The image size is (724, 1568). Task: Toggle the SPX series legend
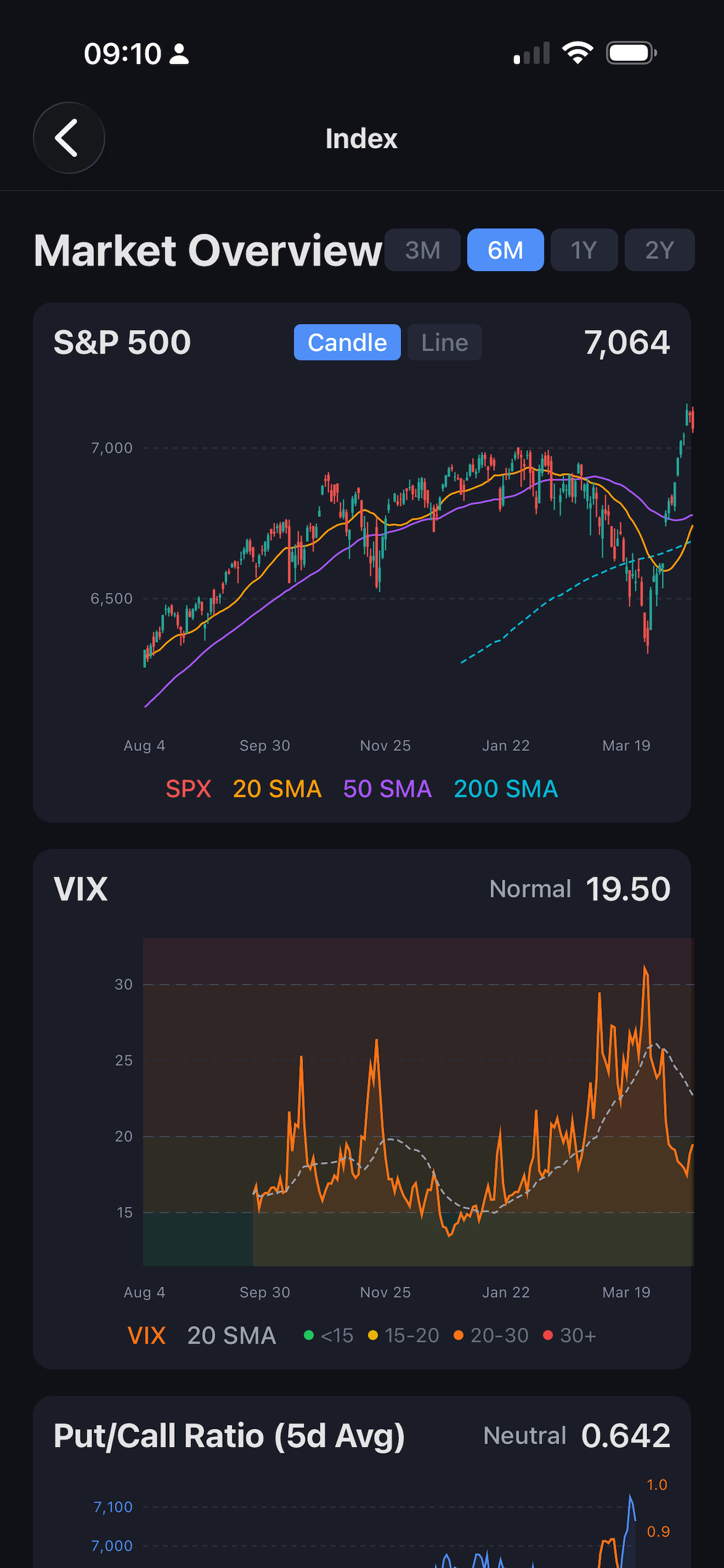[189, 789]
